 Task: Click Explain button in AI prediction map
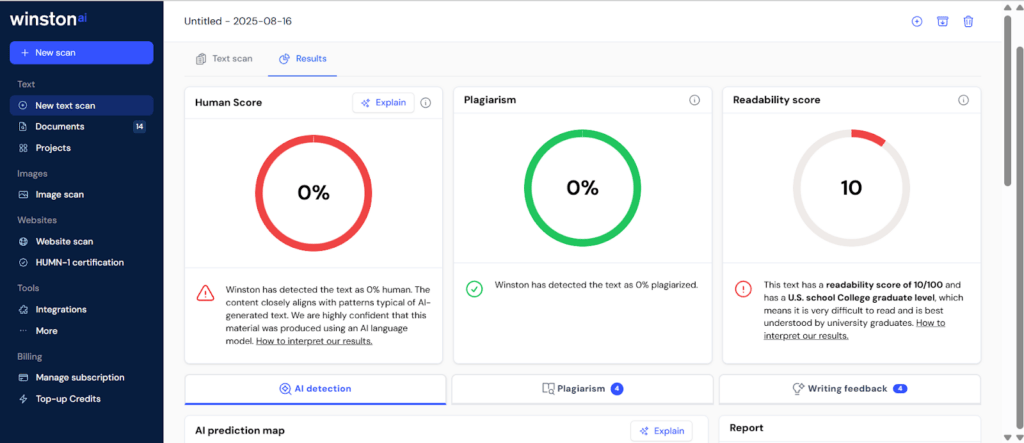[661, 431]
